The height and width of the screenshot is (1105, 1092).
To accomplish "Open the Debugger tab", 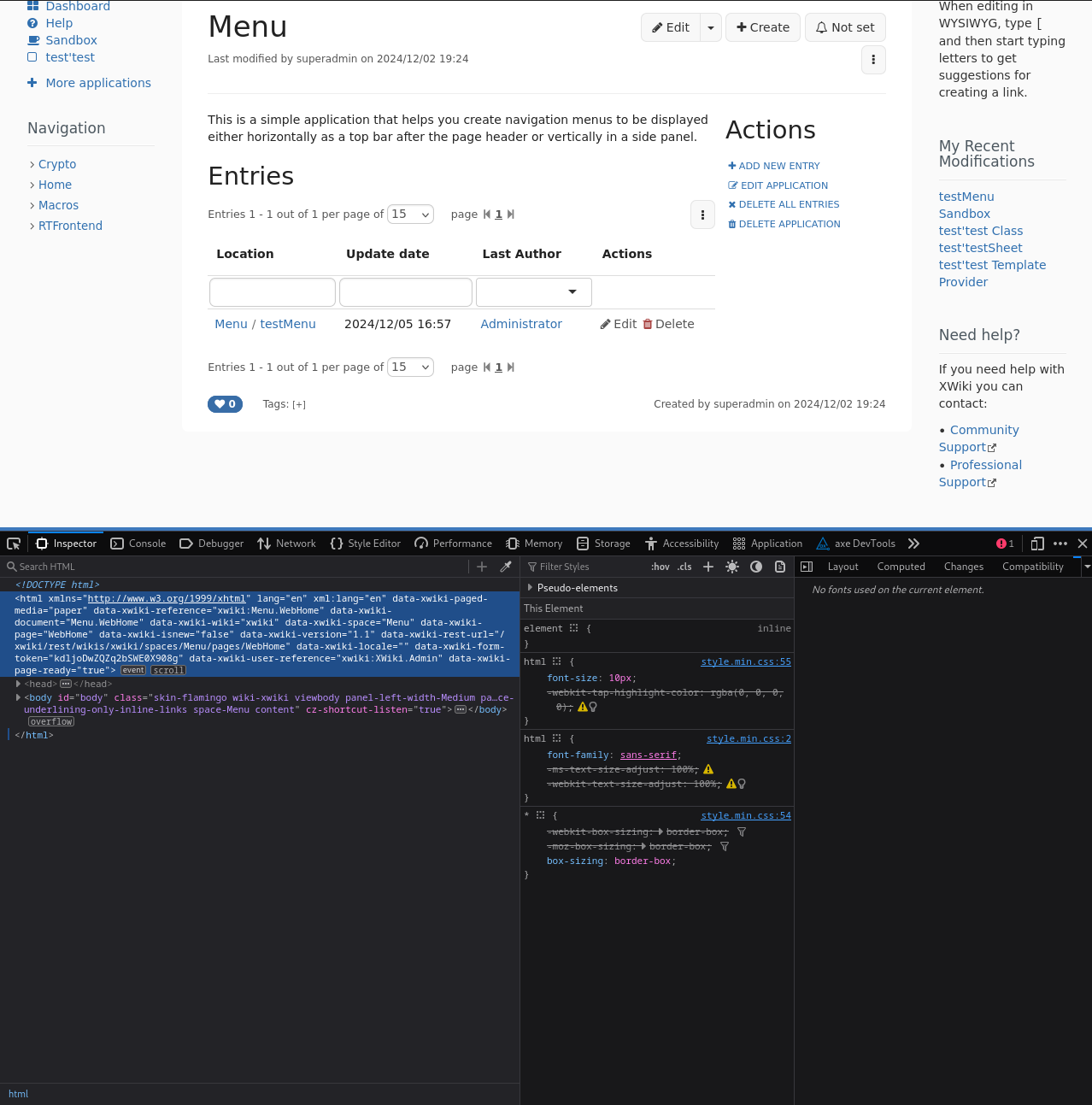I will tap(212, 544).
